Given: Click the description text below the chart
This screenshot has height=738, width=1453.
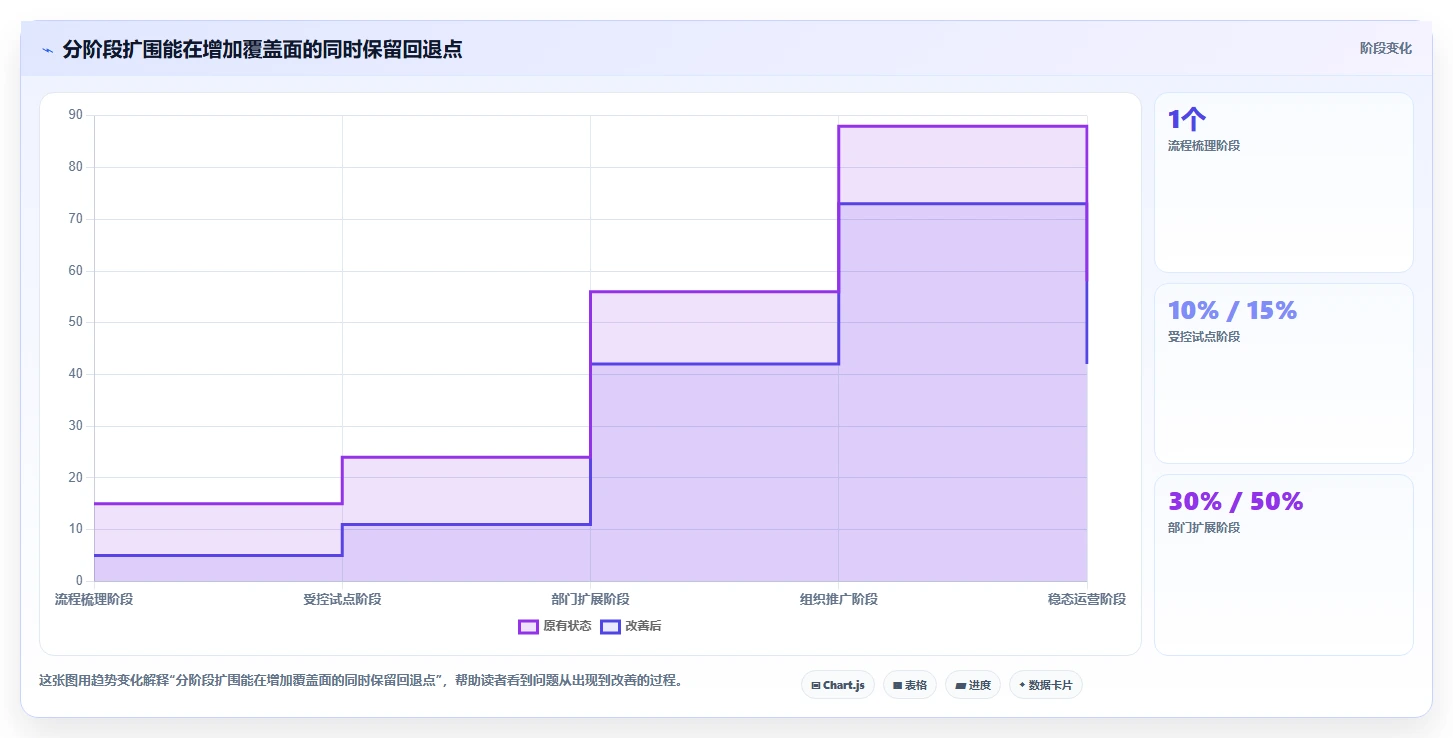Looking at the screenshot, I should pyautogui.click(x=360, y=681).
